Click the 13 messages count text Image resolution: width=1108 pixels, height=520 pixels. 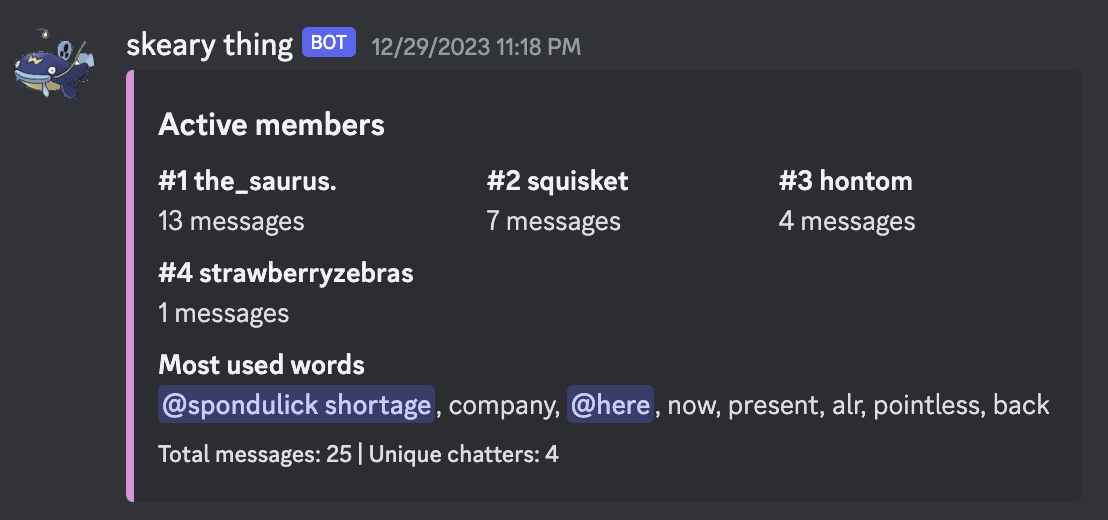(x=231, y=221)
